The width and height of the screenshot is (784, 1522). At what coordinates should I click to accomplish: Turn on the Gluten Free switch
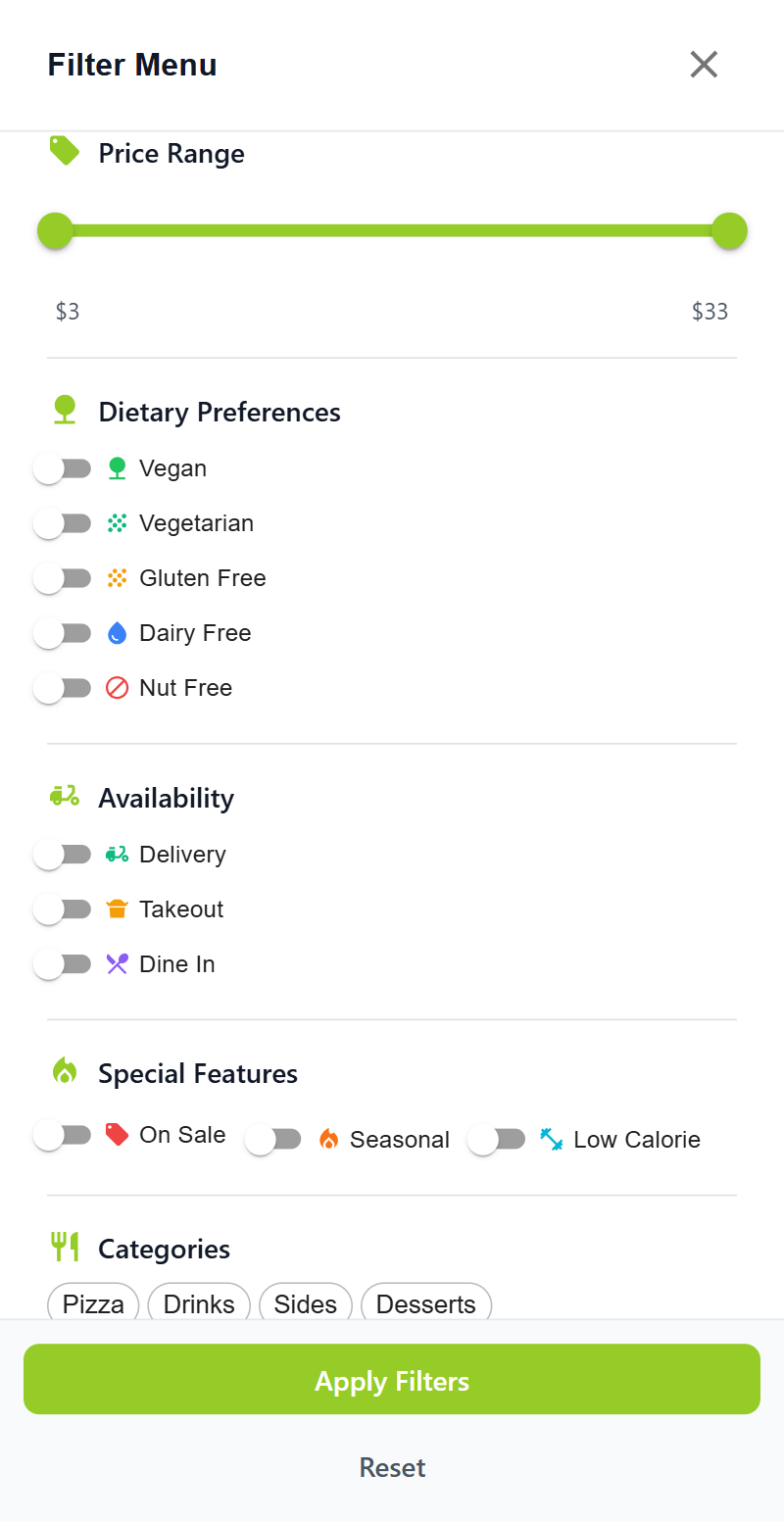click(x=63, y=578)
